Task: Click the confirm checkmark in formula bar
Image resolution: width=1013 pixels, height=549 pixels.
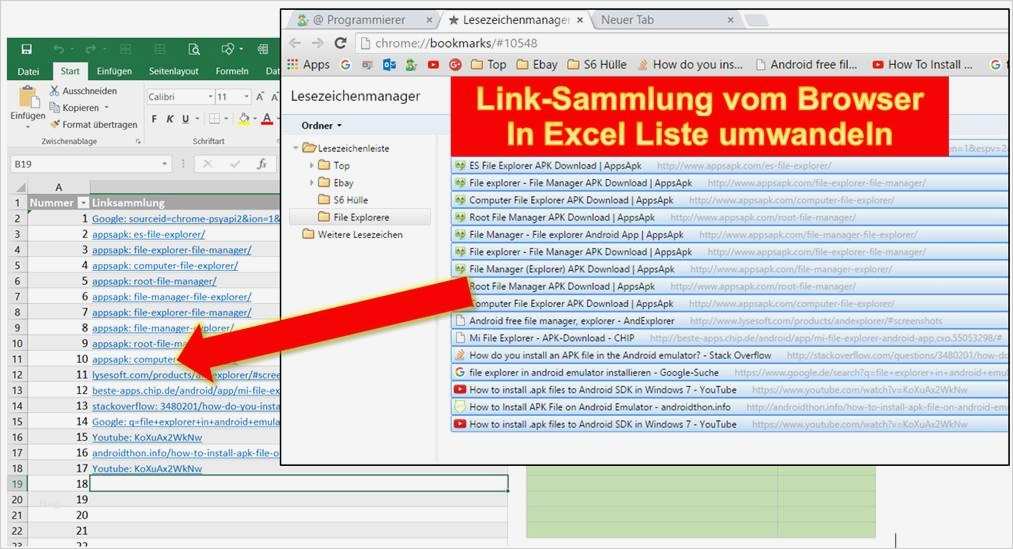Action: click(235, 164)
